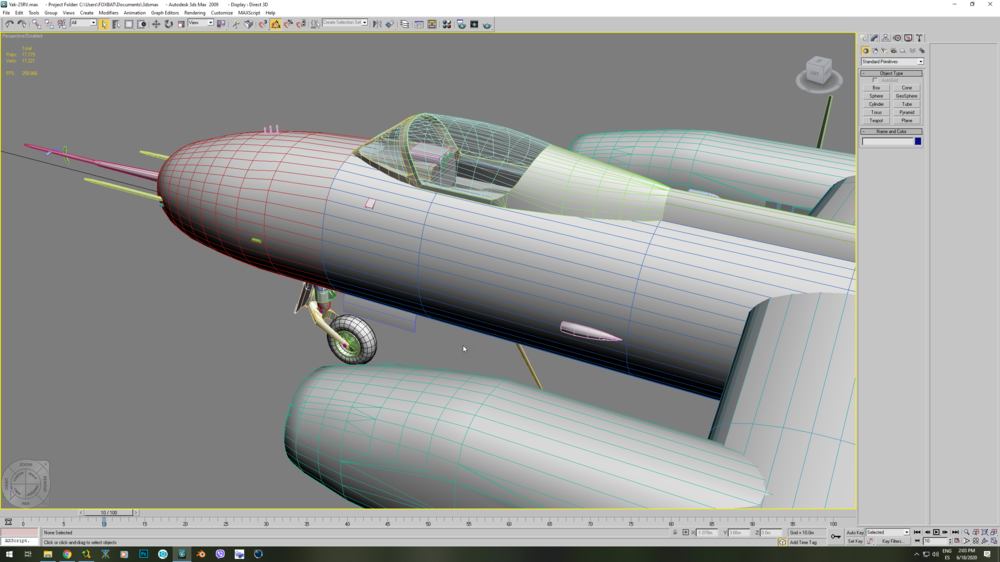Screen dimensions: 1000x562
Task: Click the Align tool icon
Action: [x=390, y=24]
